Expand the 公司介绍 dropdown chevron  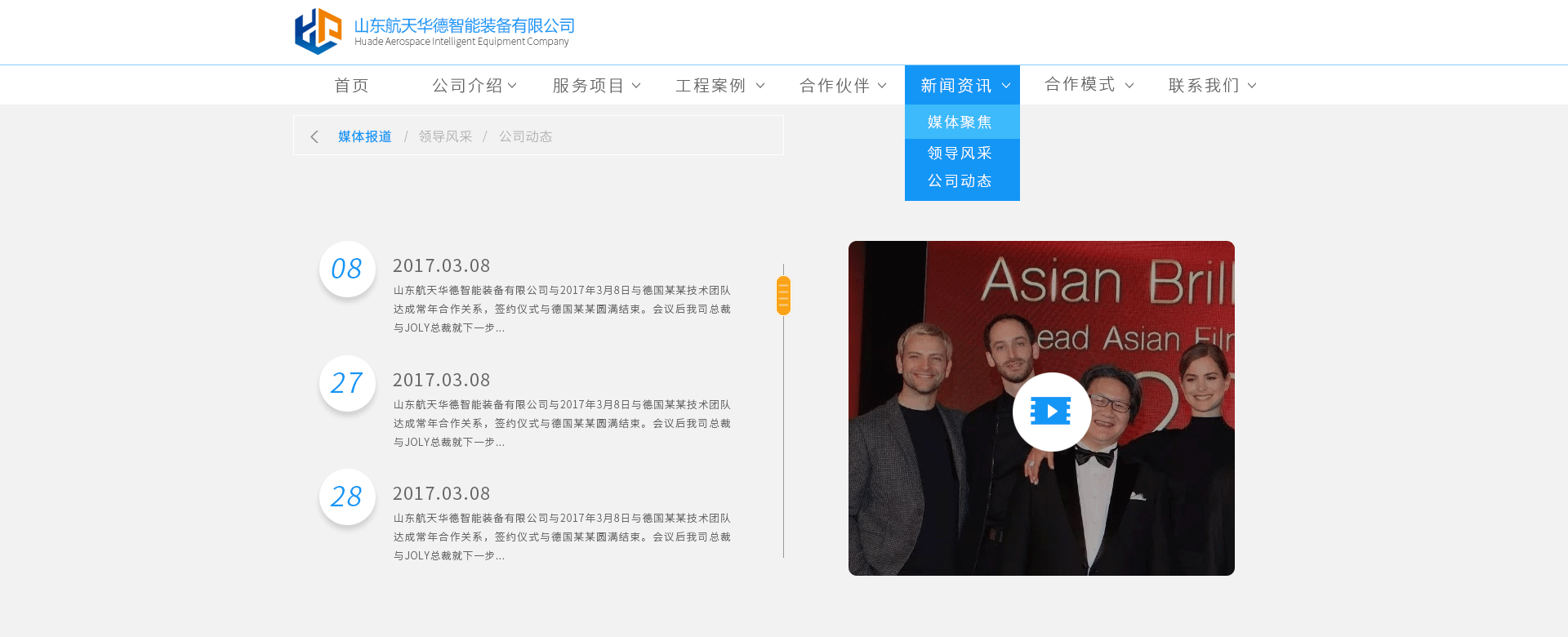pyautogui.click(x=512, y=85)
